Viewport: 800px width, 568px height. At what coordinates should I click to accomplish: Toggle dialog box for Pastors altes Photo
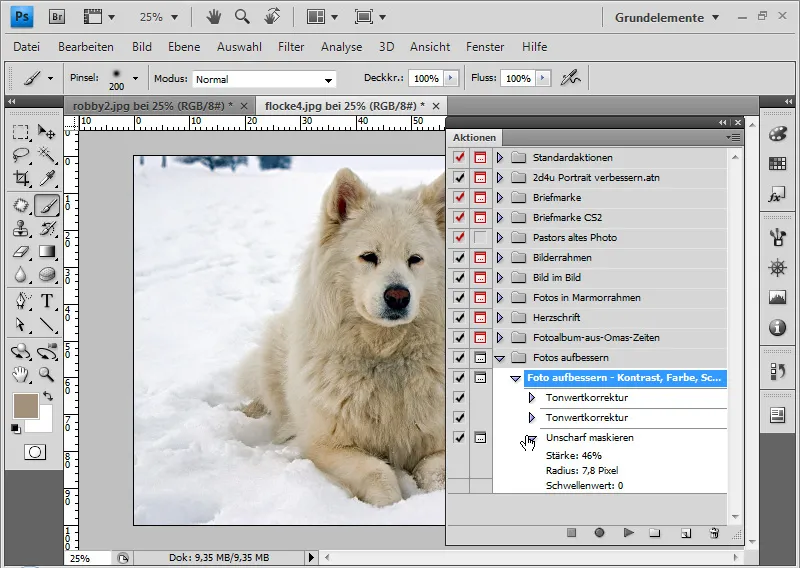click(x=480, y=237)
